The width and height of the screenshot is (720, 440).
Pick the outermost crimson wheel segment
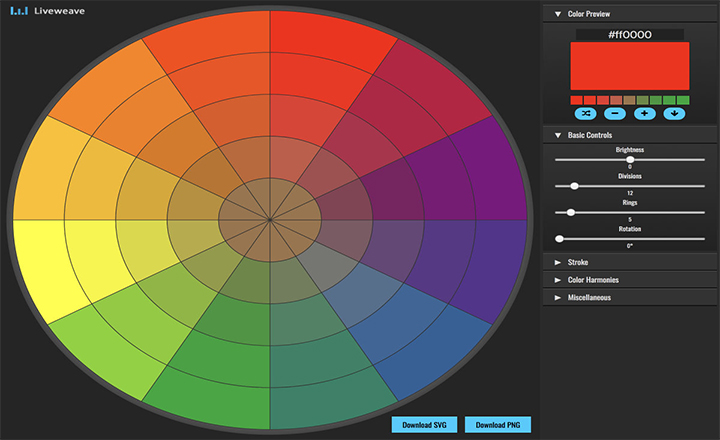436,87
